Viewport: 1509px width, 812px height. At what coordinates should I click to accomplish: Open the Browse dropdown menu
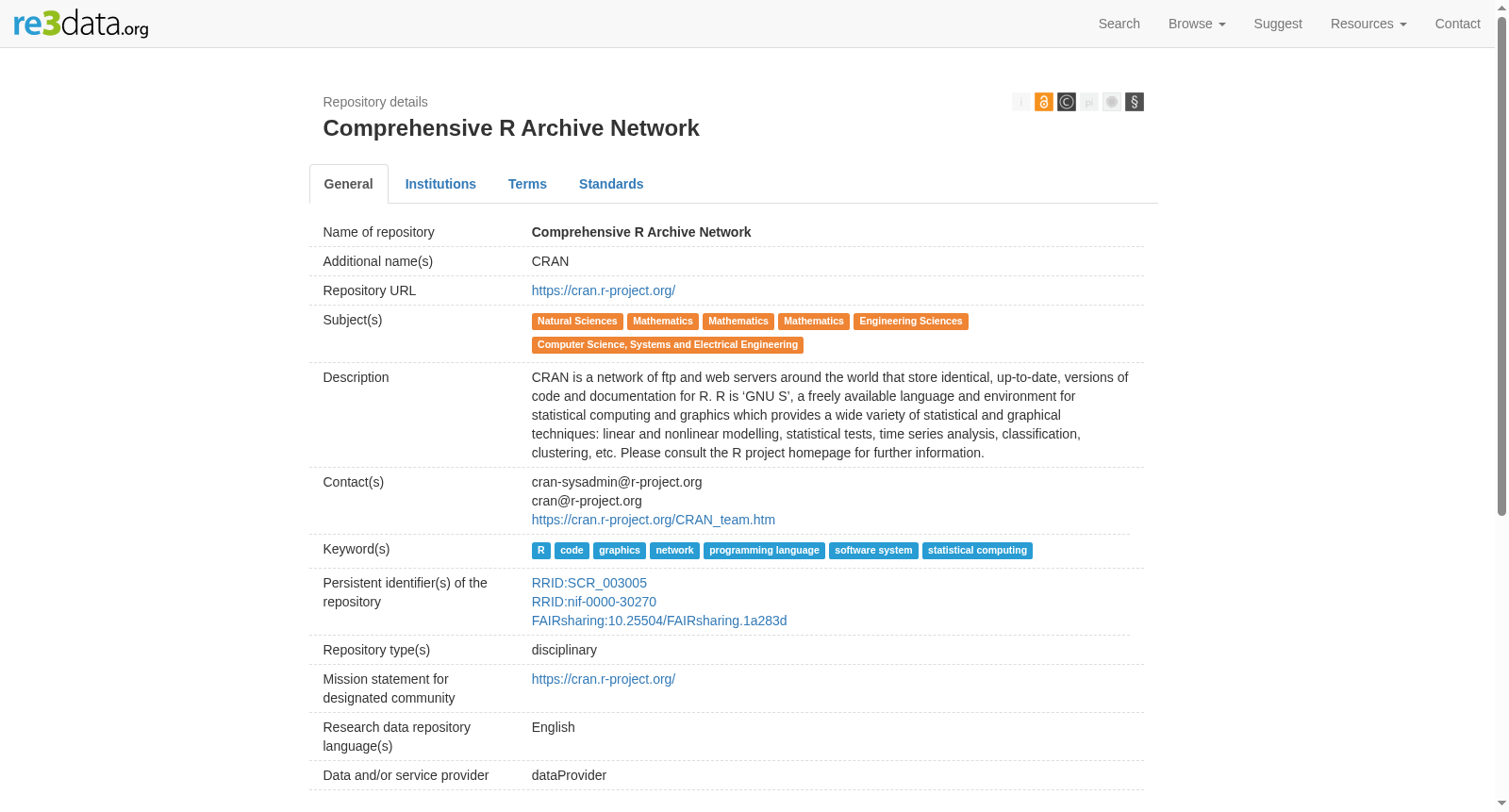(1197, 24)
